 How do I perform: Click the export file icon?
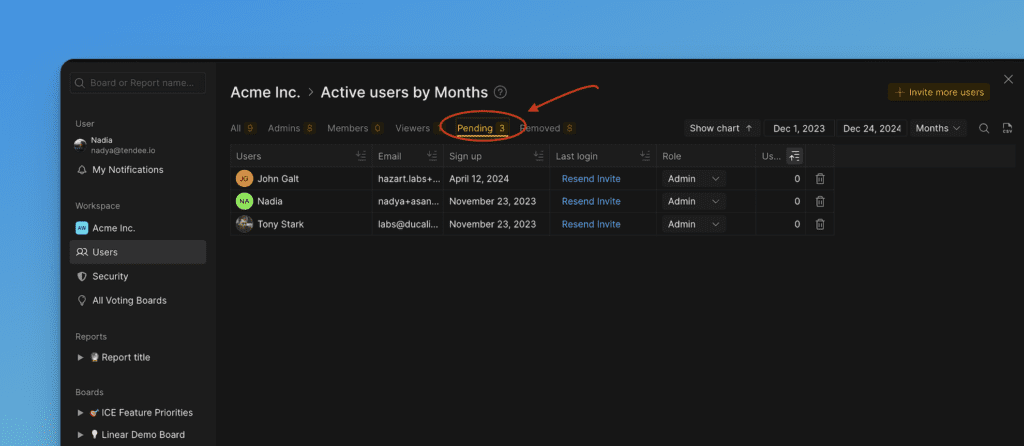[x=1008, y=128]
